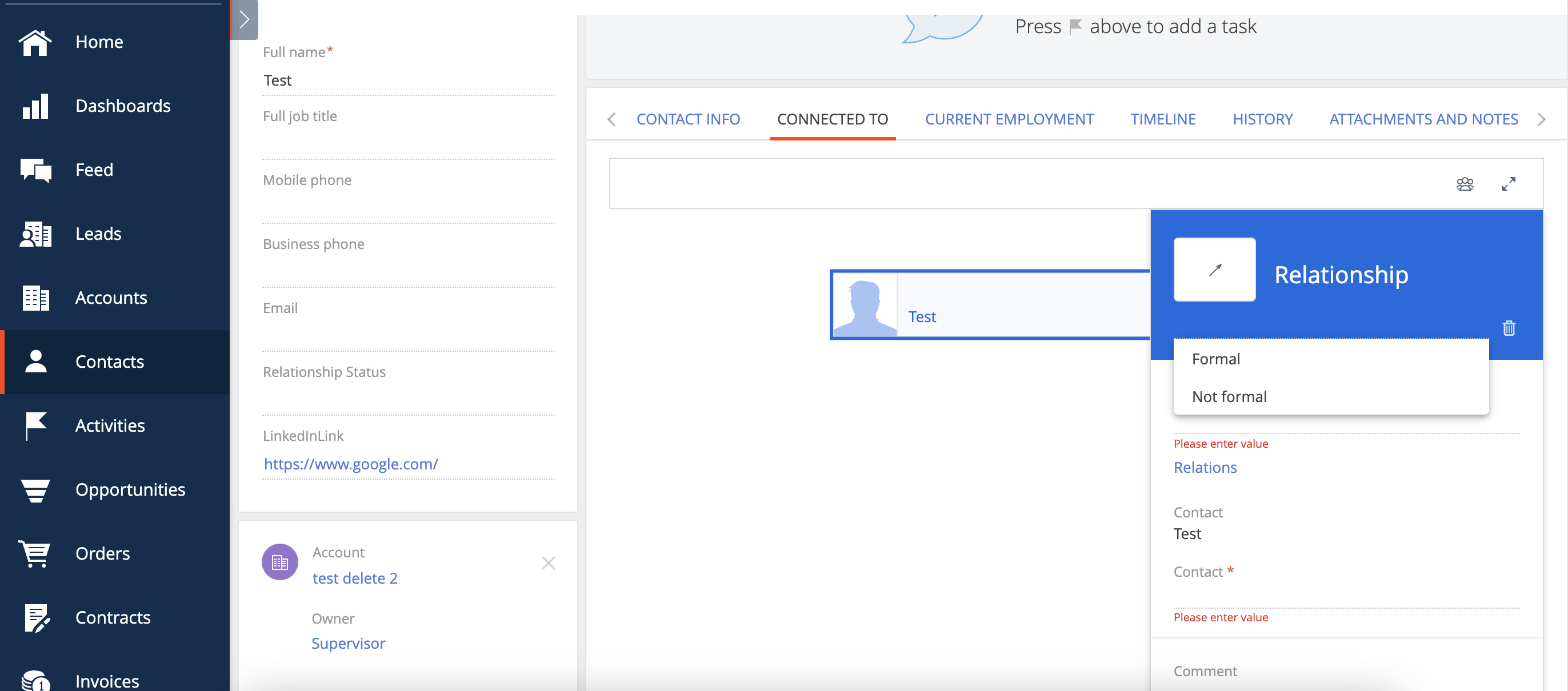Click the flag icon in add task hint
Image resolution: width=1568 pixels, height=691 pixels.
[x=1075, y=27]
